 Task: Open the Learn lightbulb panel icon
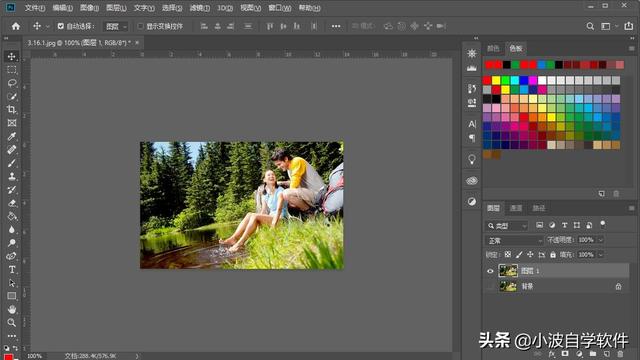[x=472, y=159]
